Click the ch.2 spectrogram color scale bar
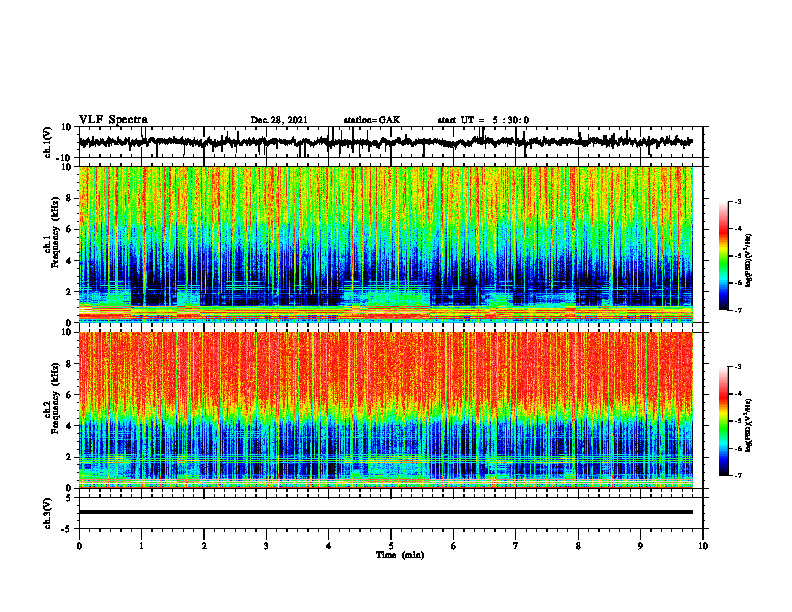 click(723, 421)
